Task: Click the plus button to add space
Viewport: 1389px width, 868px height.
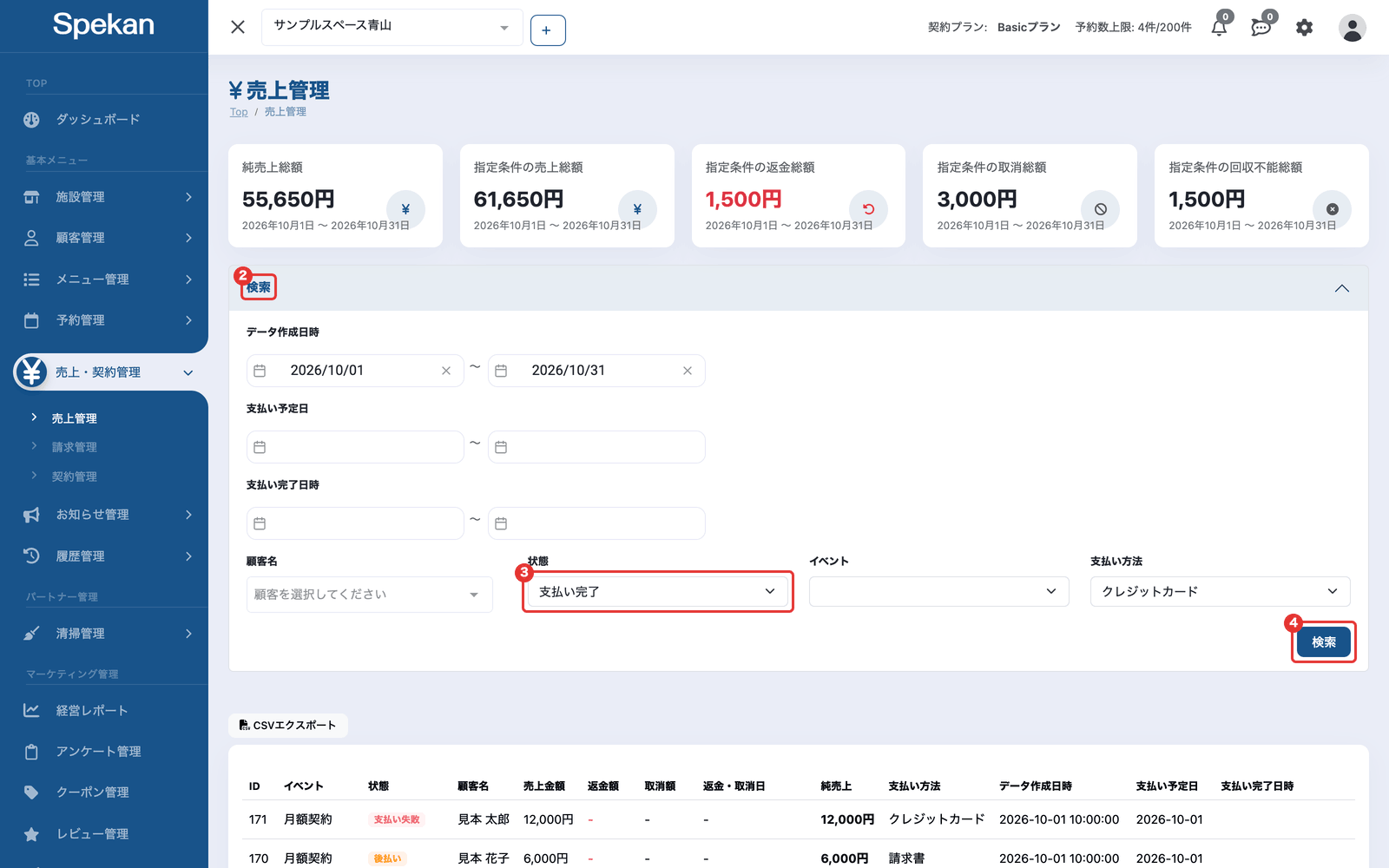Action: click(x=548, y=30)
